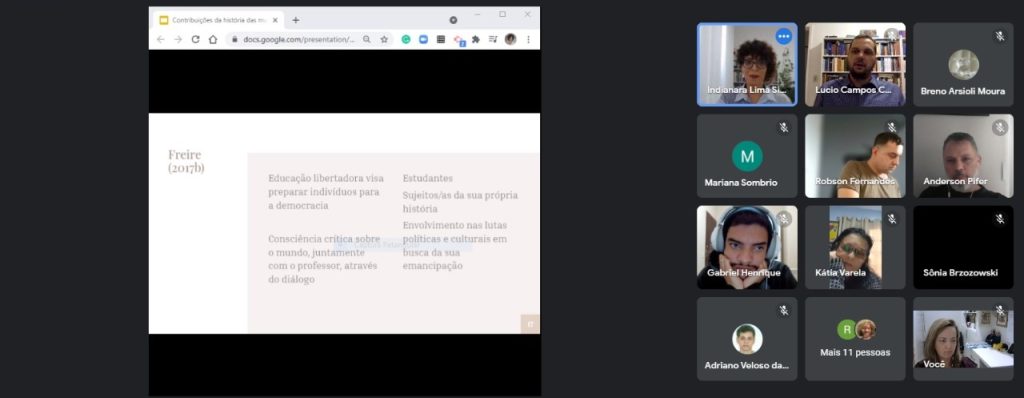
Task: Open the media control playlist icon
Action: pyautogui.click(x=493, y=39)
